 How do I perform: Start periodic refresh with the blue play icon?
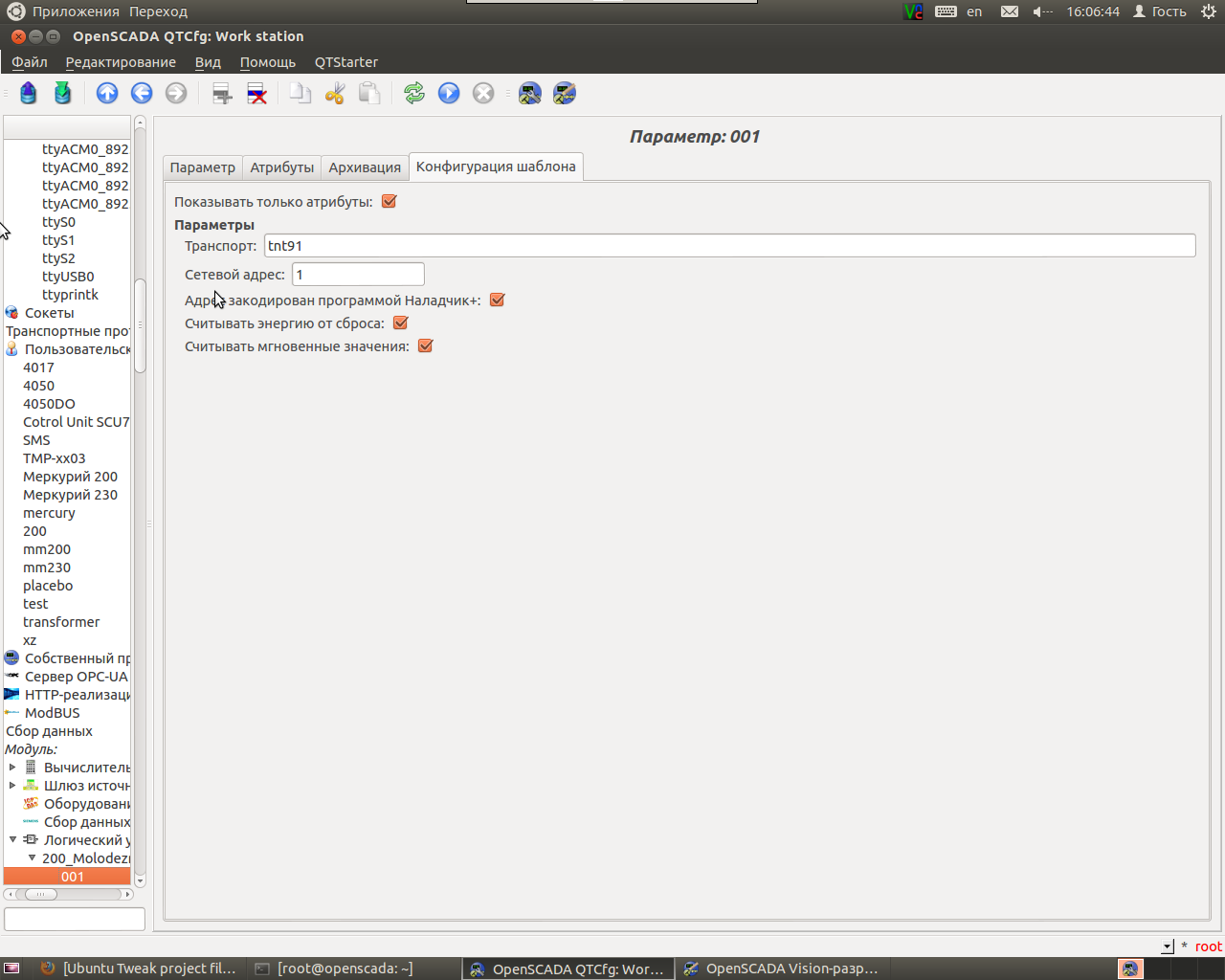click(449, 93)
